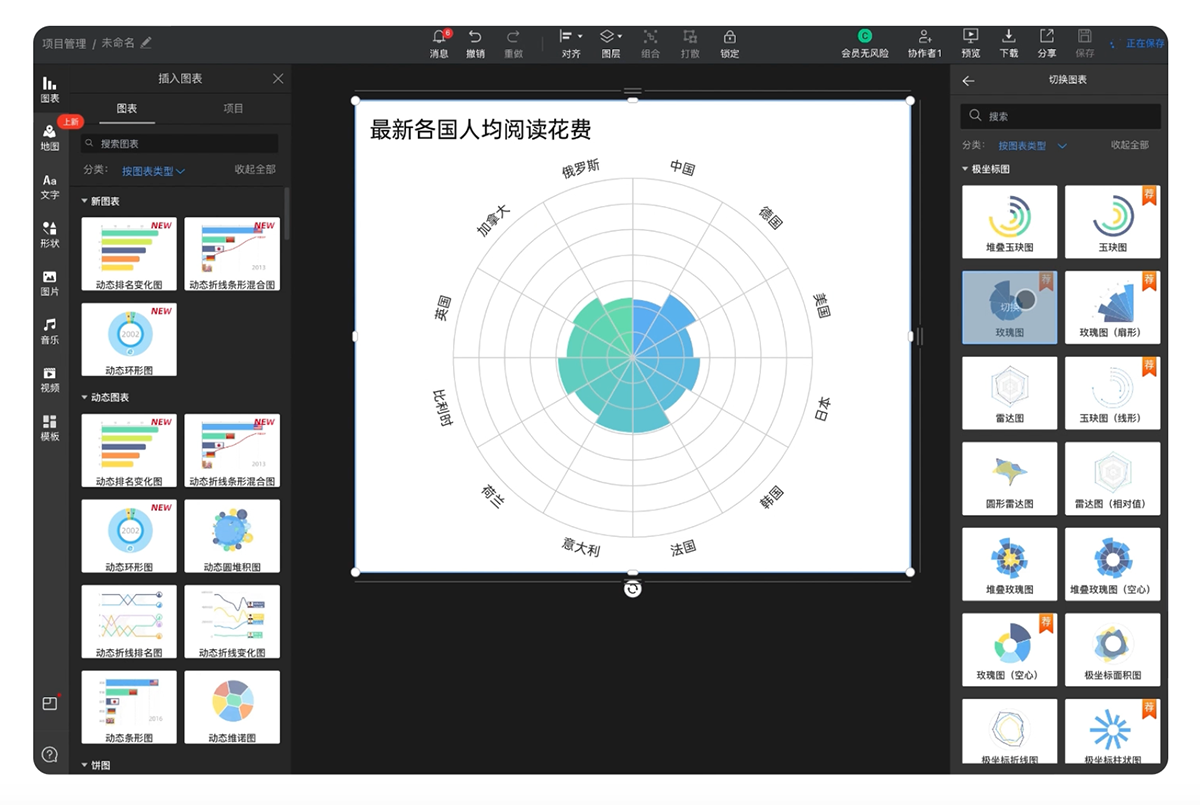Switch chart to 堆叠玫瑰图
Image resolution: width=1200 pixels, height=805 pixels.
[x=1009, y=564]
